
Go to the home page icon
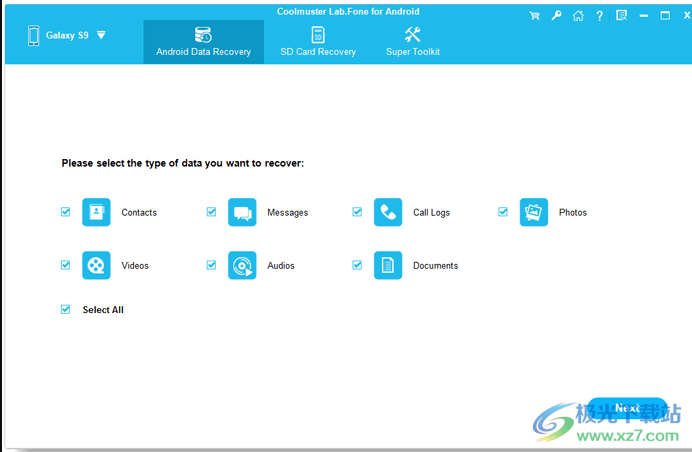click(578, 16)
